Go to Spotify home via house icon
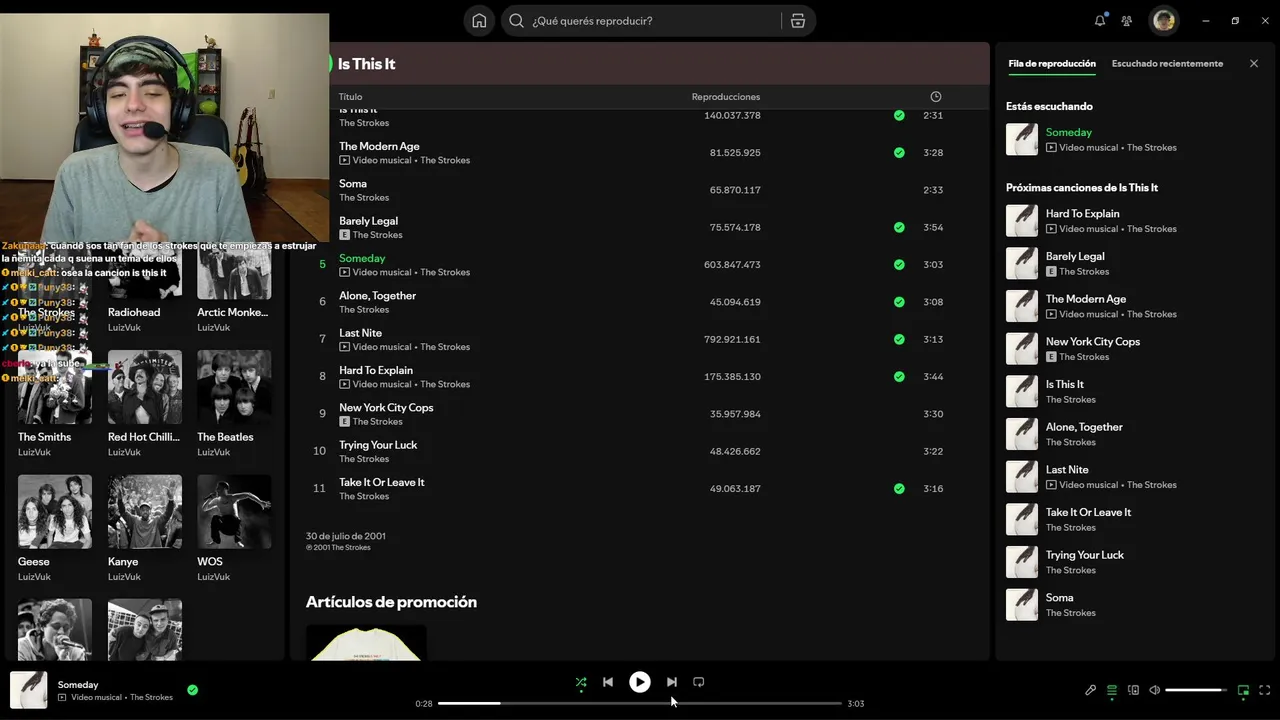 coord(479,21)
